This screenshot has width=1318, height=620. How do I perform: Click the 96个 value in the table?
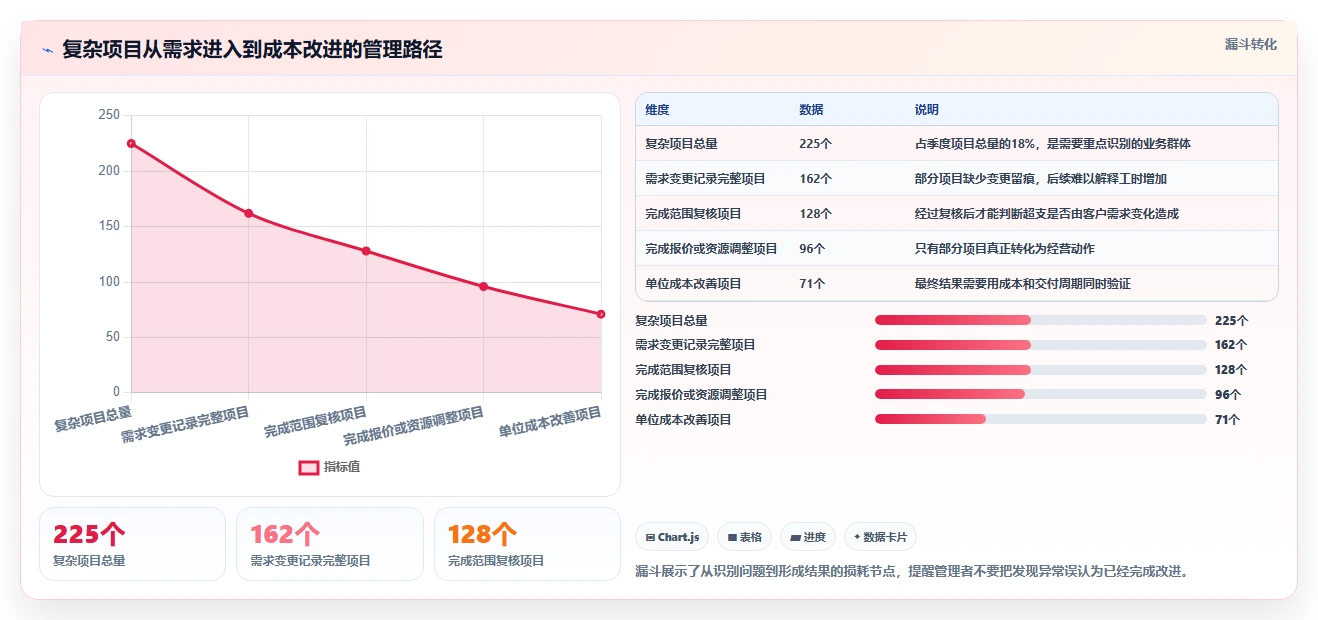813,249
